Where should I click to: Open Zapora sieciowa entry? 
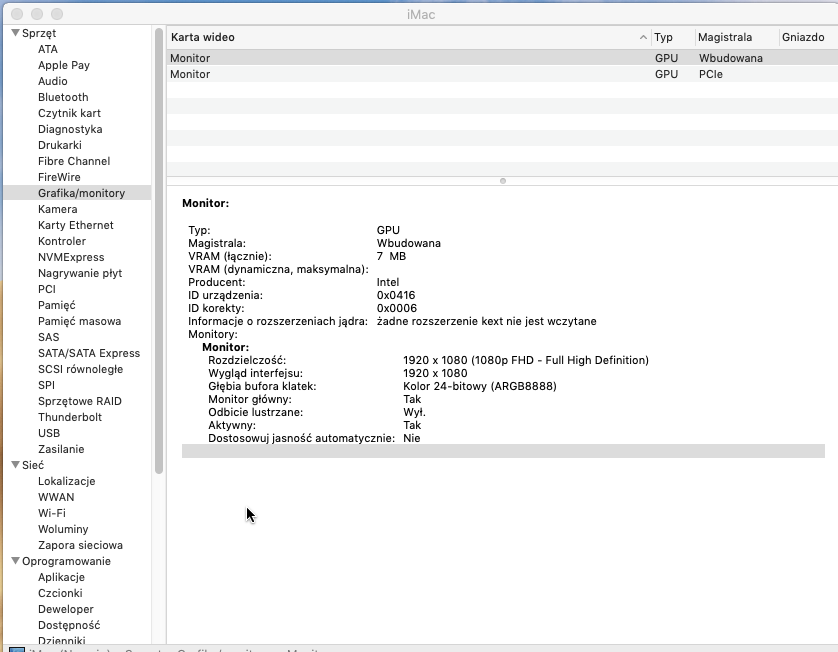click(80, 546)
